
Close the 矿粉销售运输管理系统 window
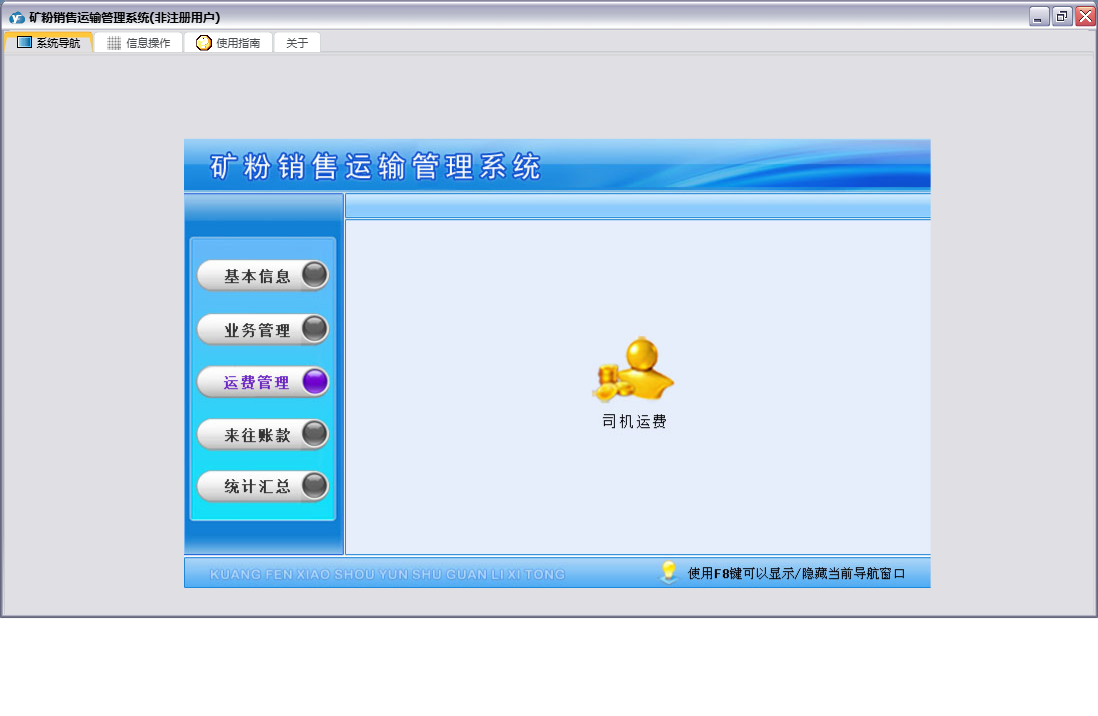click(x=1085, y=16)
